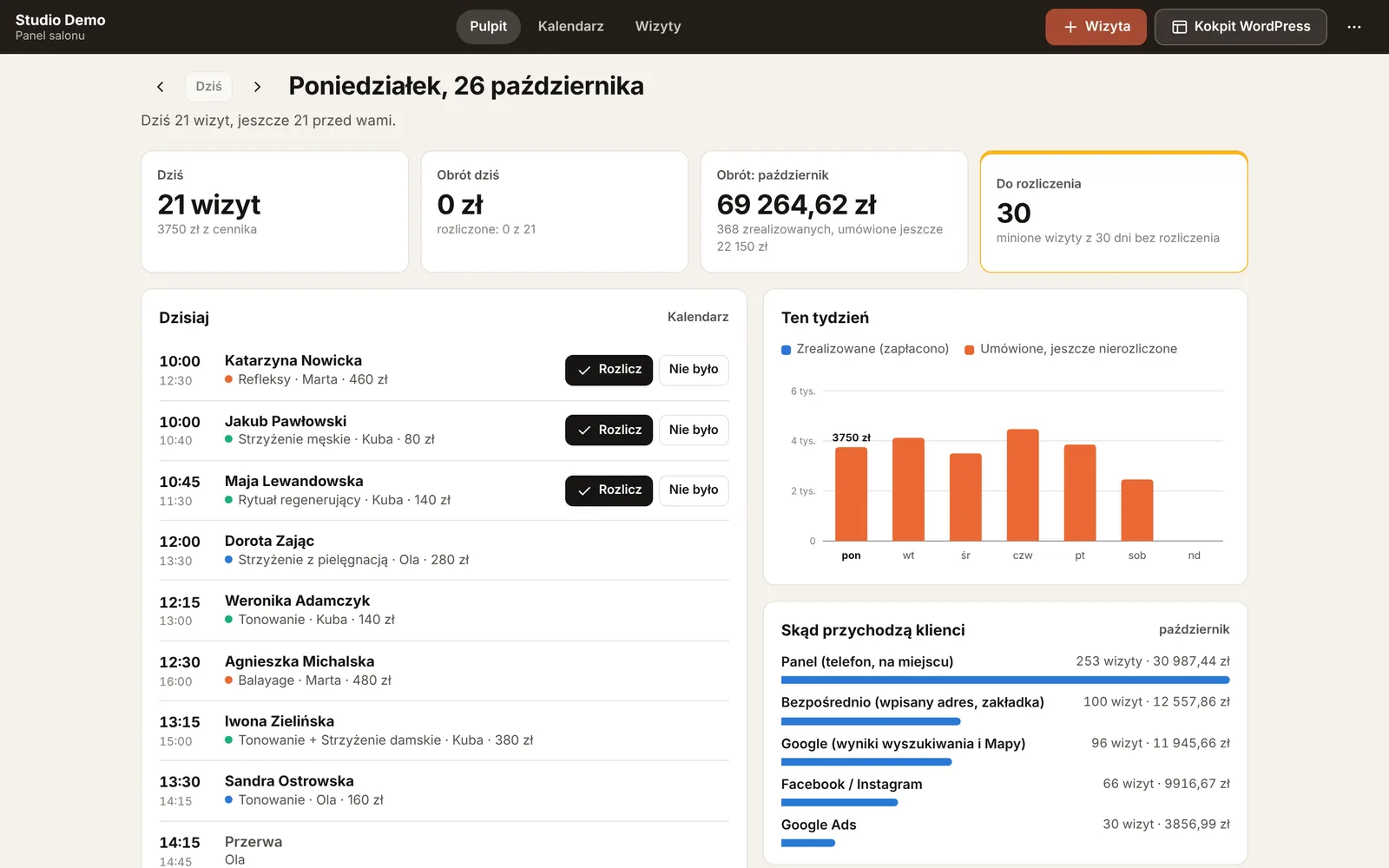Screen dimensions: 1389x868
Task: Open Kokpit WordPress
Action: [x=1241, y=27]
